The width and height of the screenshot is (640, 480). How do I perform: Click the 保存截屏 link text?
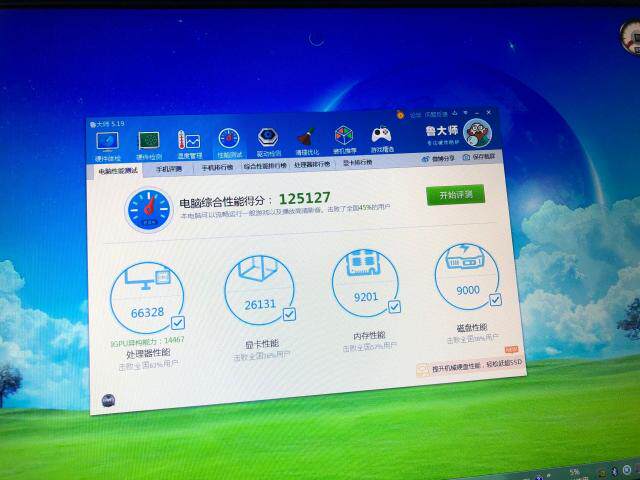[484, 156]
